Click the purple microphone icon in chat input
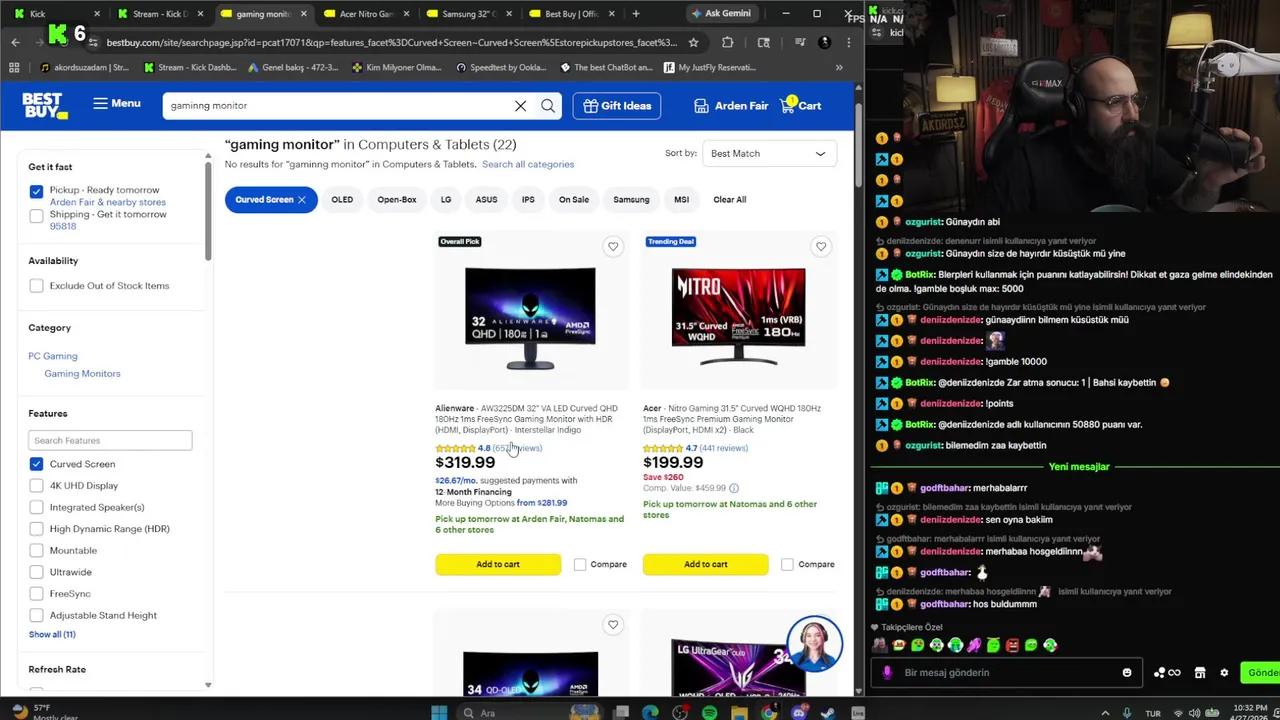 886,672
